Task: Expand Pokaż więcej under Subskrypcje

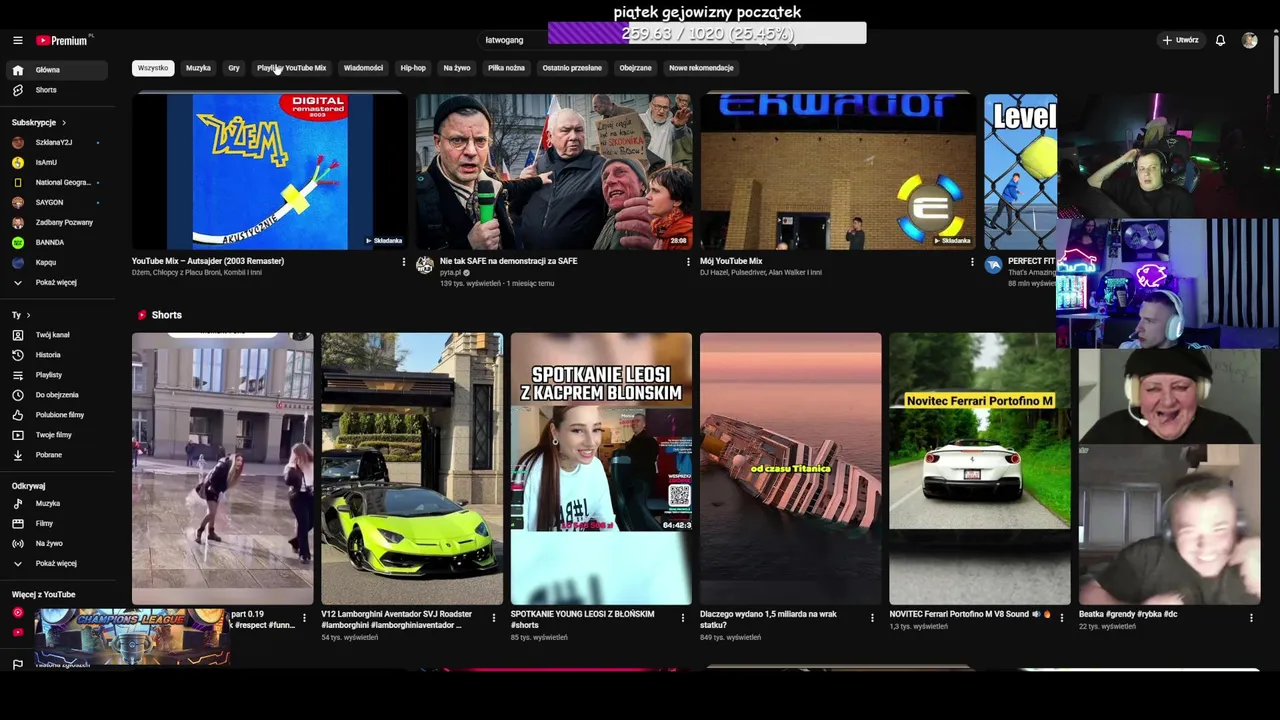Action: click(57, 282)
